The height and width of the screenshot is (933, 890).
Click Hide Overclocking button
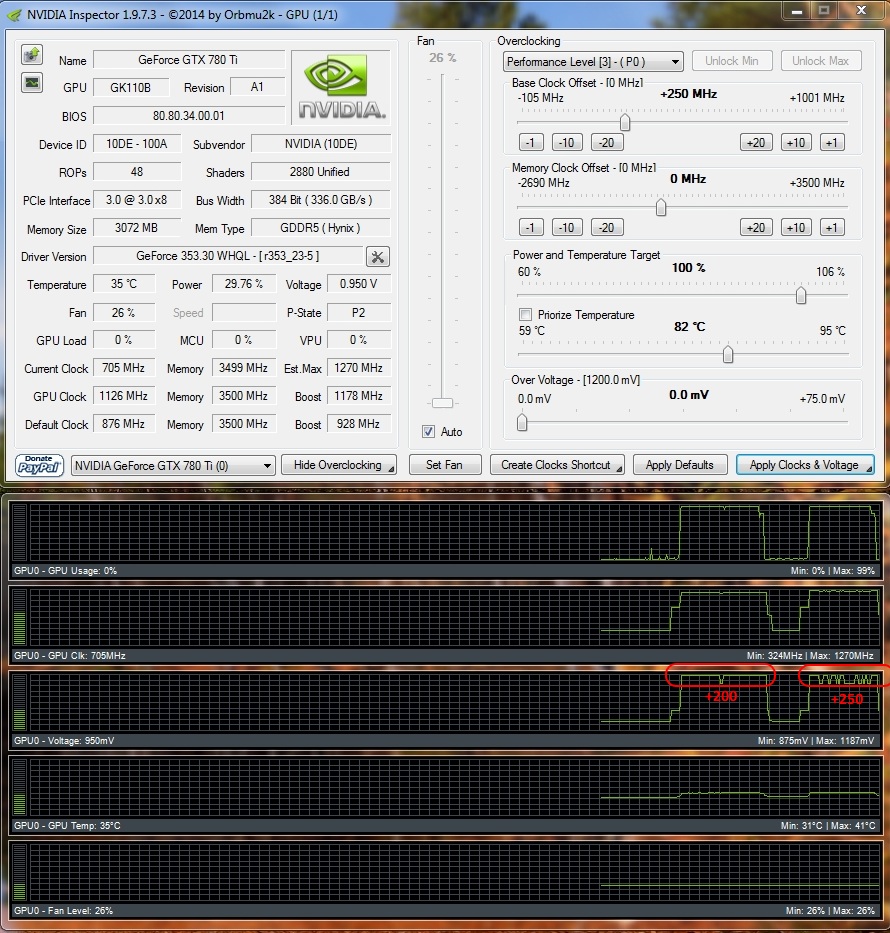[x=339, y=465]
